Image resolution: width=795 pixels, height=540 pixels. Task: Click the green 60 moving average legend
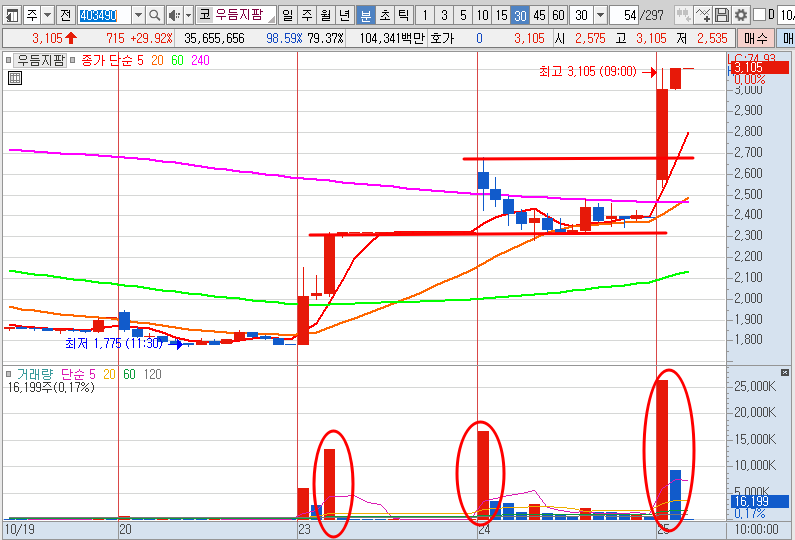pos(177,60)
